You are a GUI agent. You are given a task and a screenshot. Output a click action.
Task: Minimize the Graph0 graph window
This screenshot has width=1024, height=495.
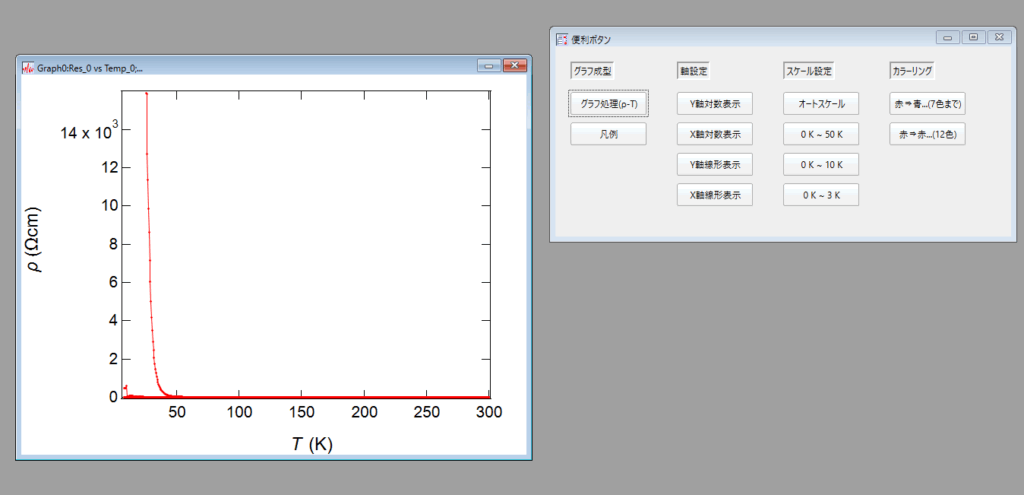coord(489,66)
